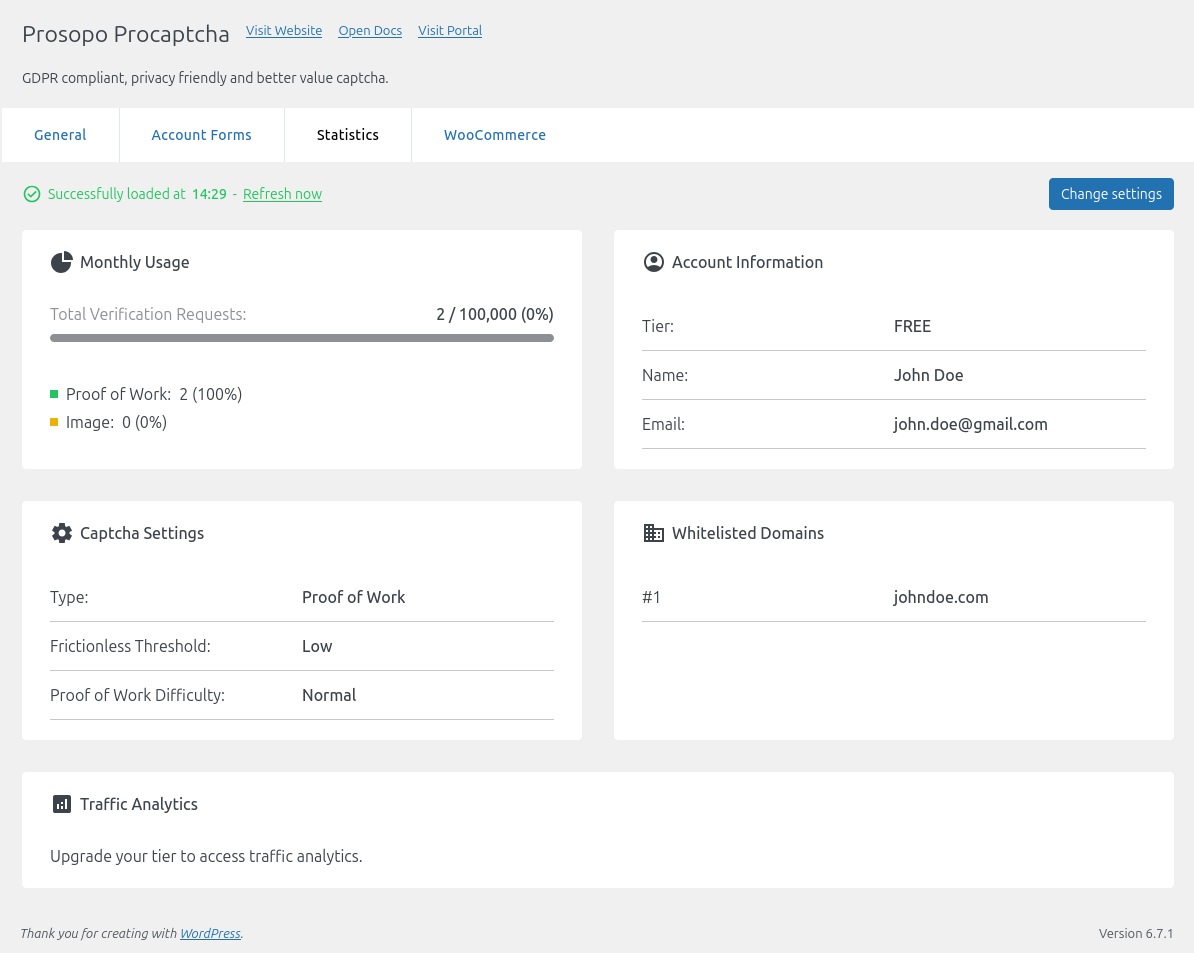Click the #1 domain row number

(x=651, y=598)
